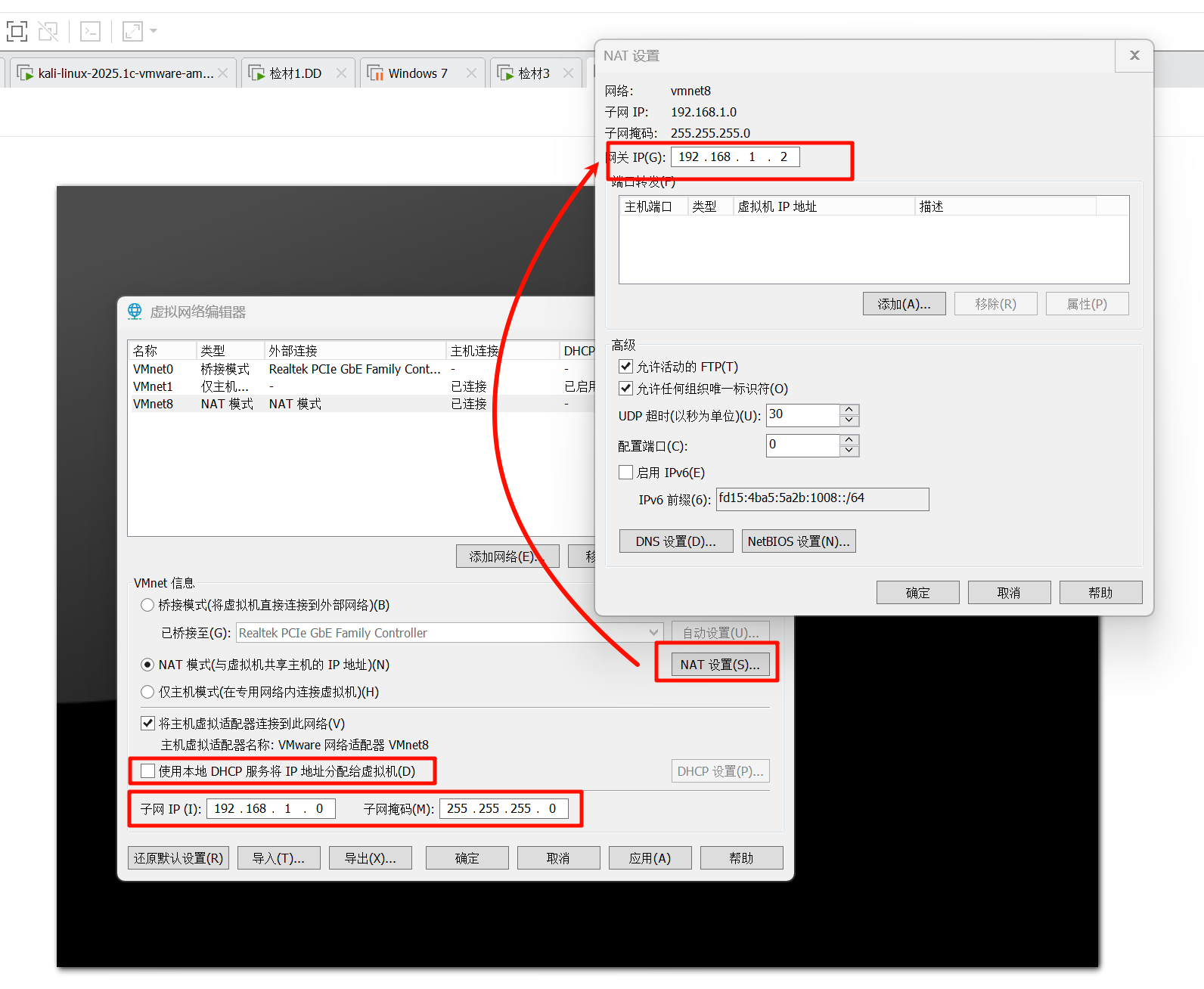Click the IPv6 前缀 input field

[821, 499]
